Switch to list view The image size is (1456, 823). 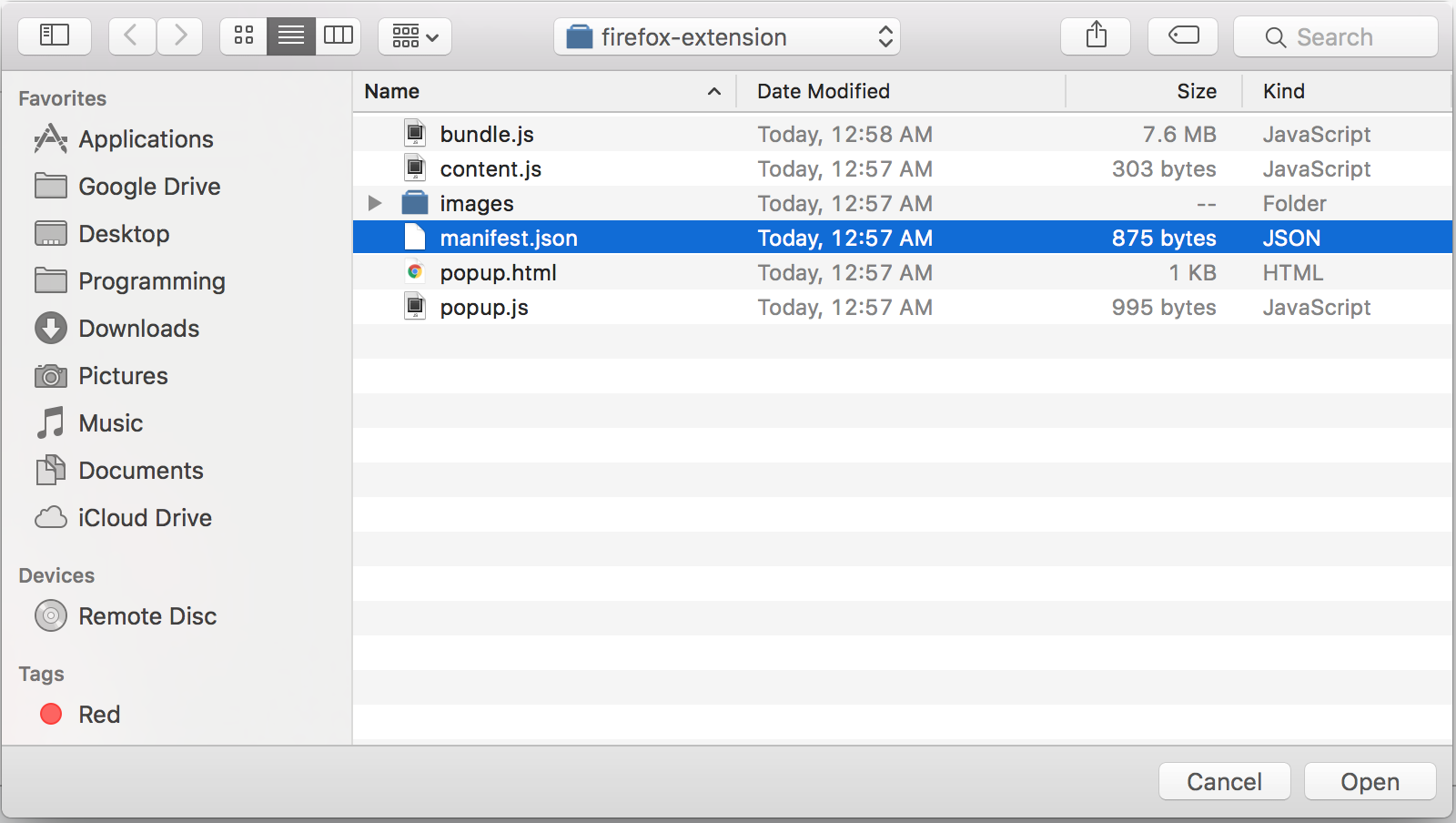click(291, 36)
